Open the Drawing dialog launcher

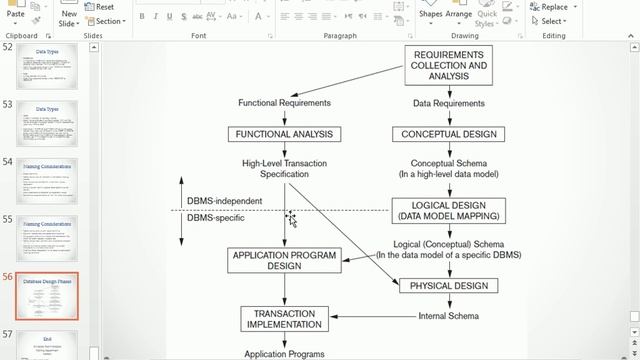coord(520,36)
